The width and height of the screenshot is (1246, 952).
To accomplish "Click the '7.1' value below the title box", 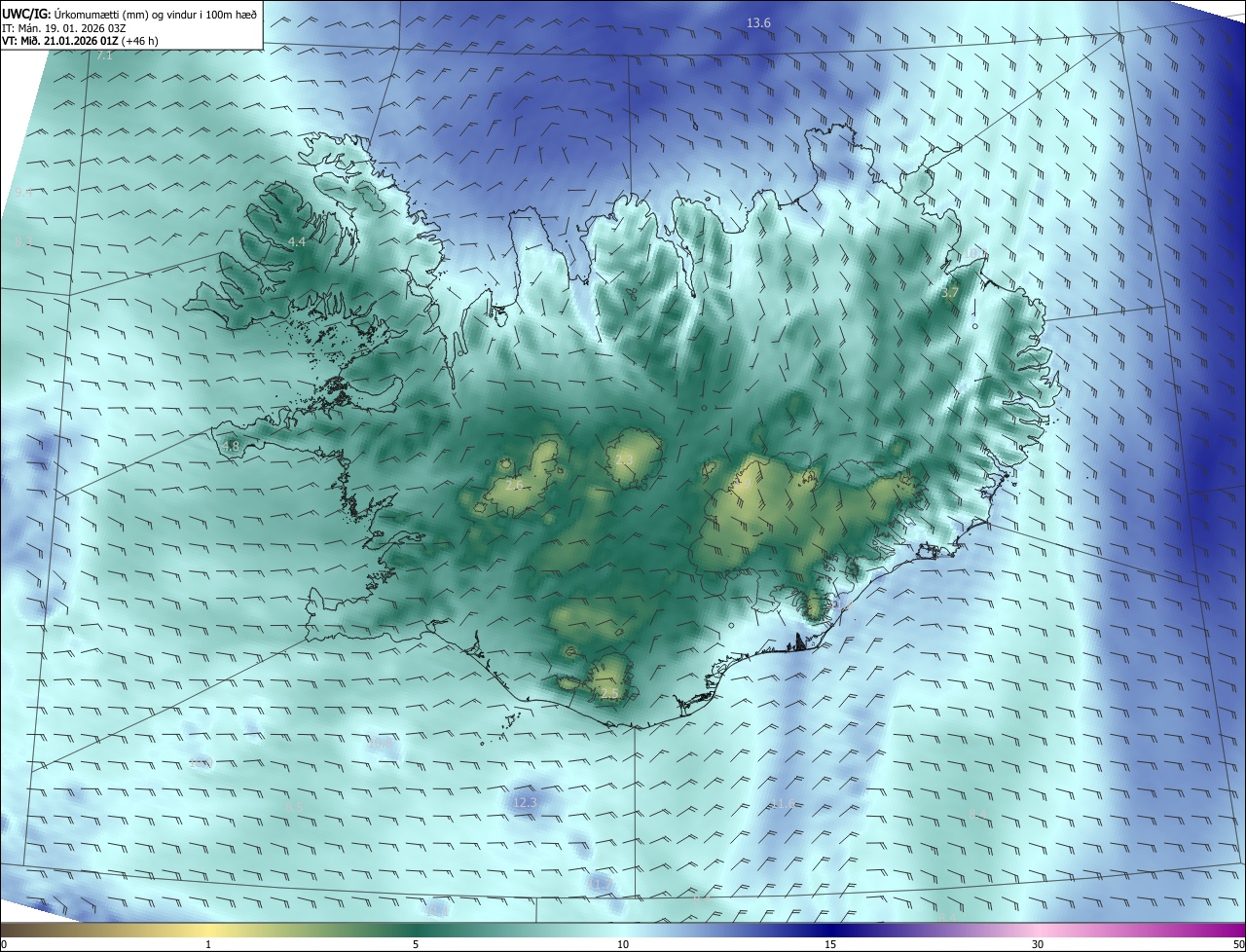I will (104, 55).
